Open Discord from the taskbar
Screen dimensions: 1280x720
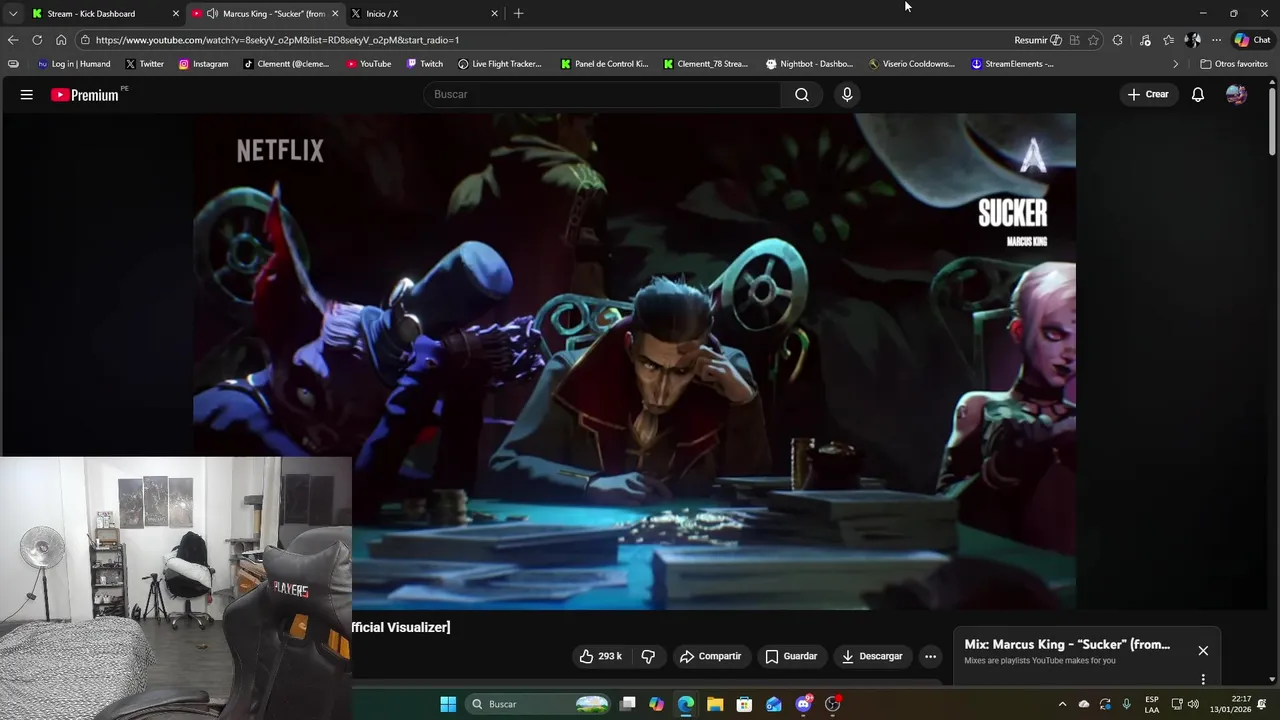click(803, 704)
